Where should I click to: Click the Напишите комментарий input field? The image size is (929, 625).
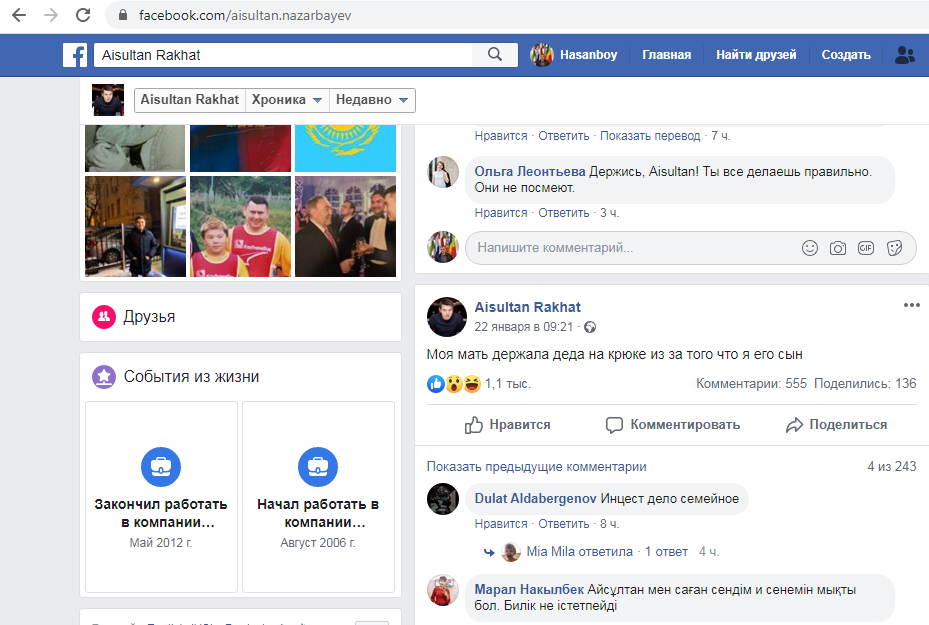tap(630, 248)
